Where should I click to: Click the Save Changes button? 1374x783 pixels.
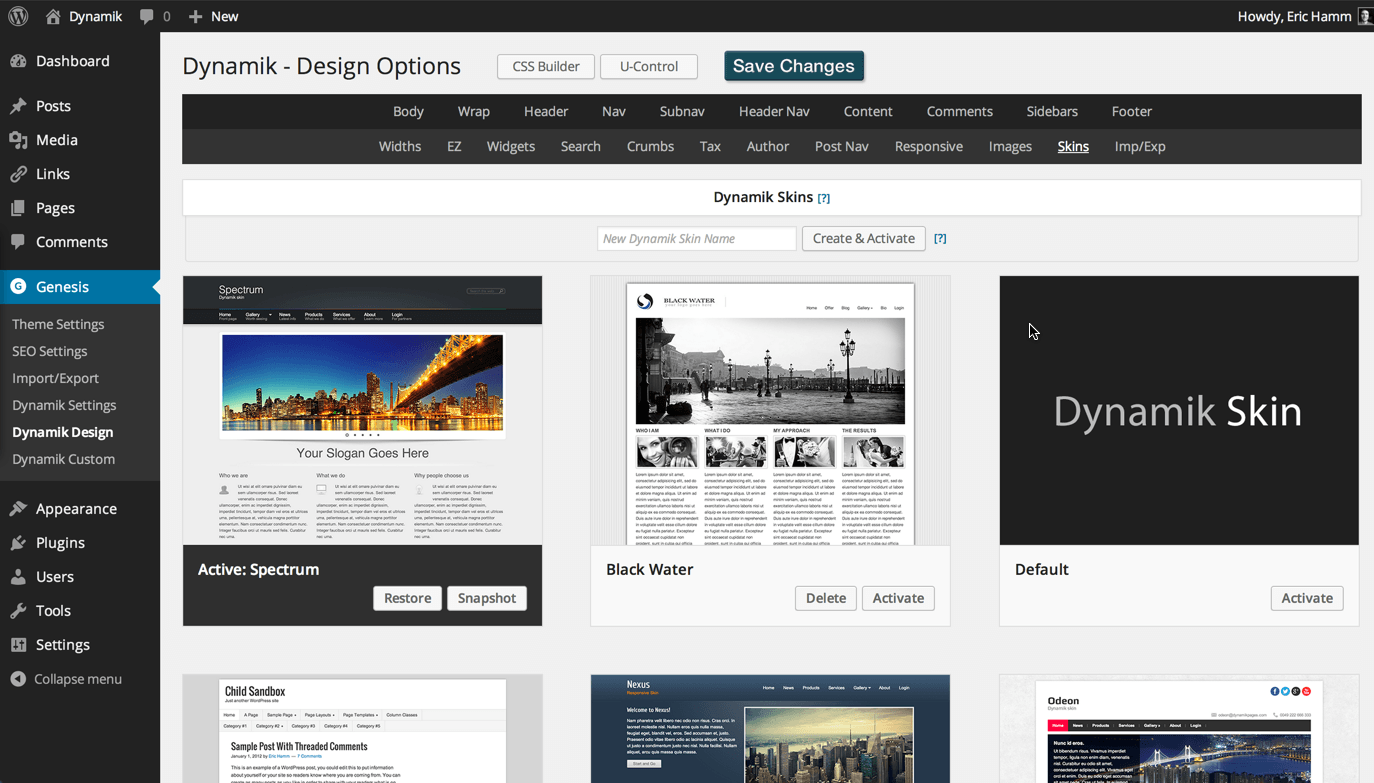(794, 66)
